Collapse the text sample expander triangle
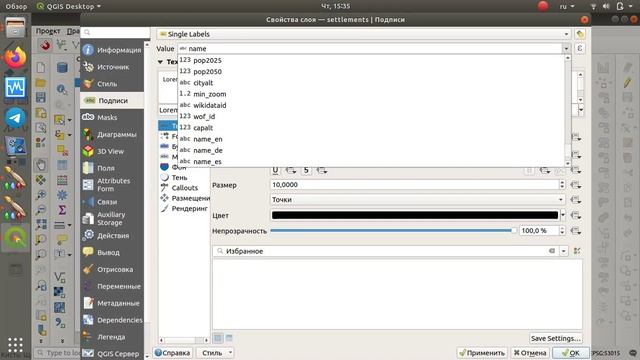Image resolution: width=640 pixels, height=360 pixels. pos(160,62)
